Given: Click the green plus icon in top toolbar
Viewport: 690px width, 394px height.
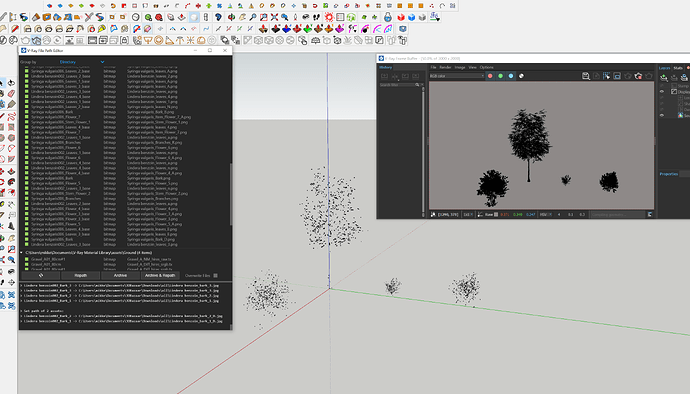Looking at the screenshot, I should [x=209, y=6].
